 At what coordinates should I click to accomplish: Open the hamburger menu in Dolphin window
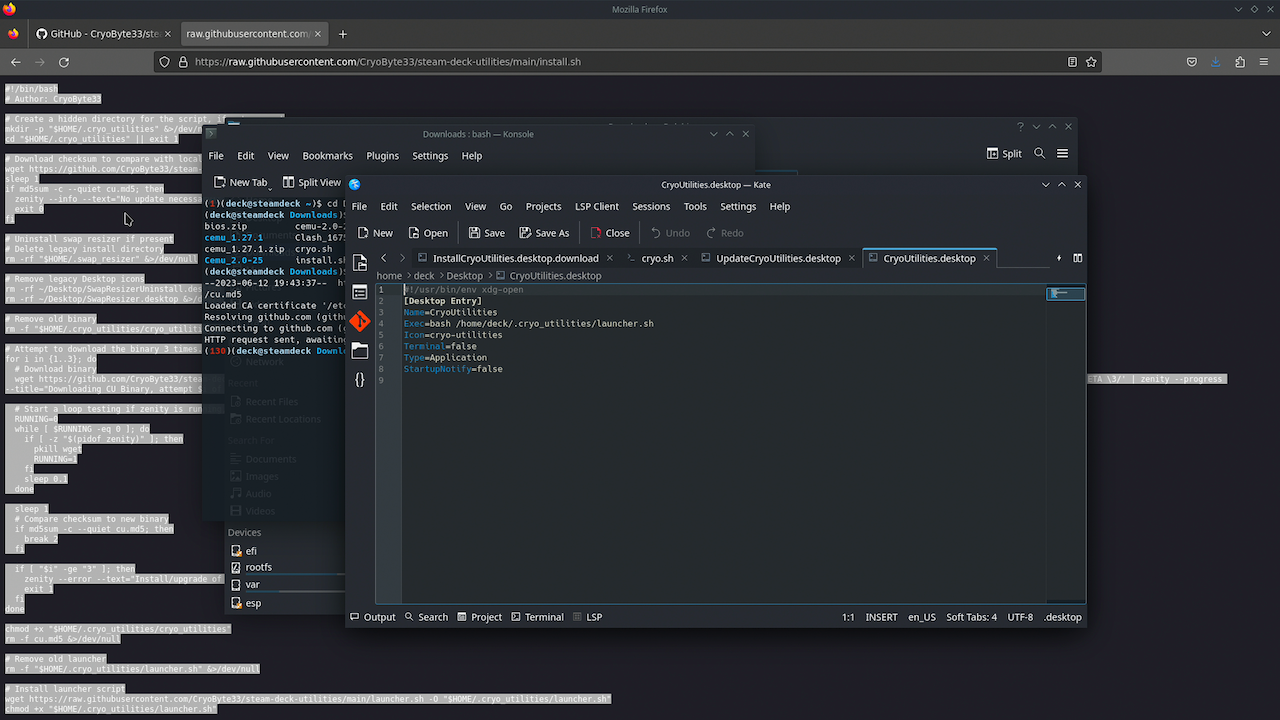pyautogui.click(x=1062, y=154)
